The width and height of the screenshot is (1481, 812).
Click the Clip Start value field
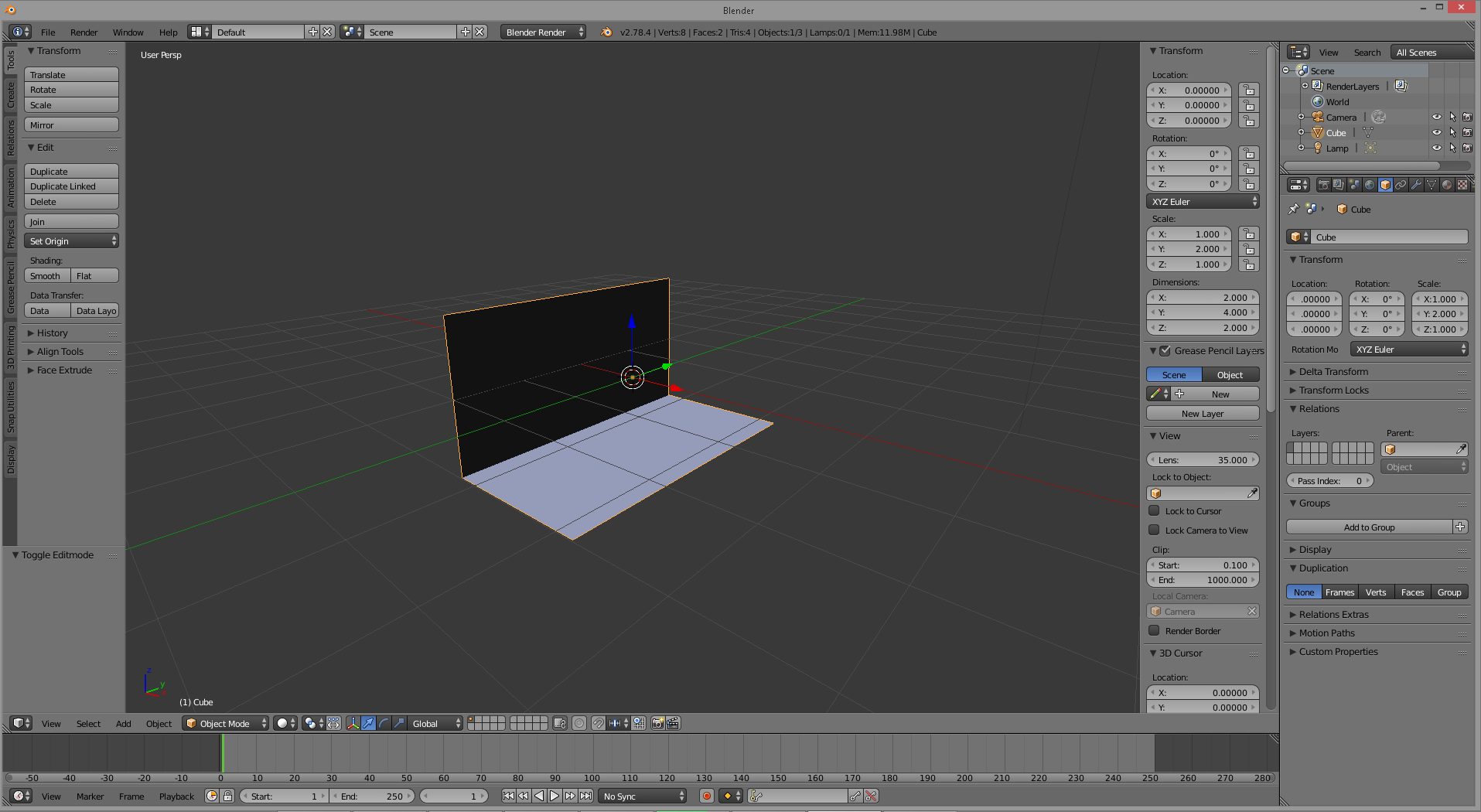(x=1203, y=565)
